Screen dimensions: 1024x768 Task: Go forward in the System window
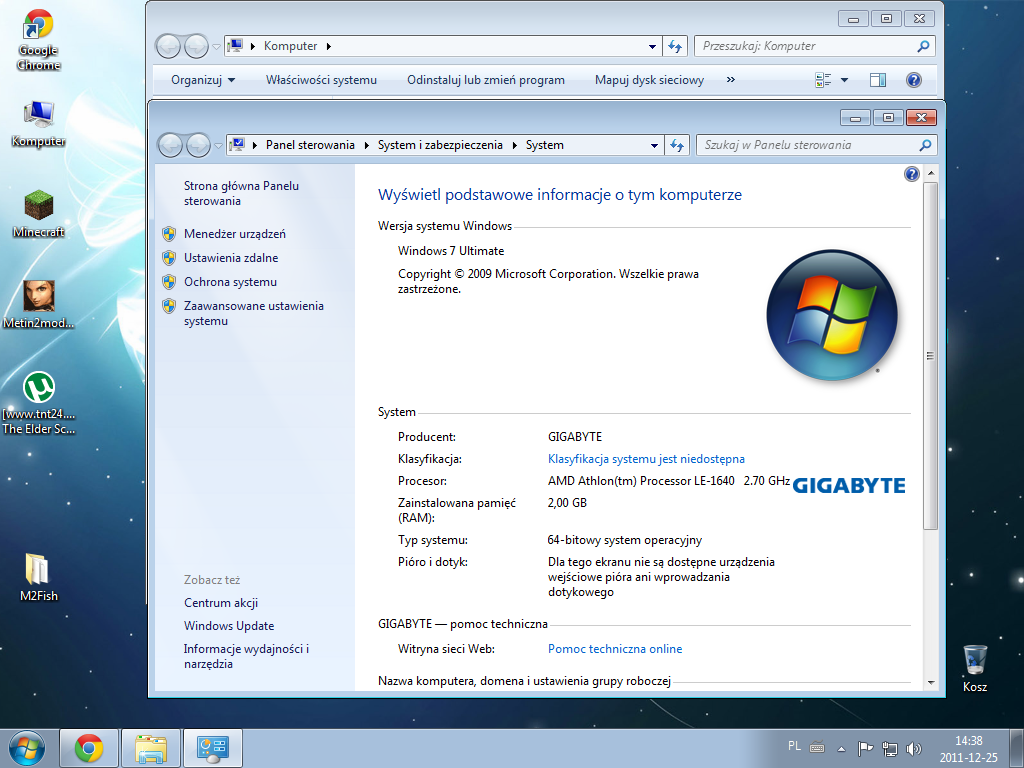[x=198, y=145]
